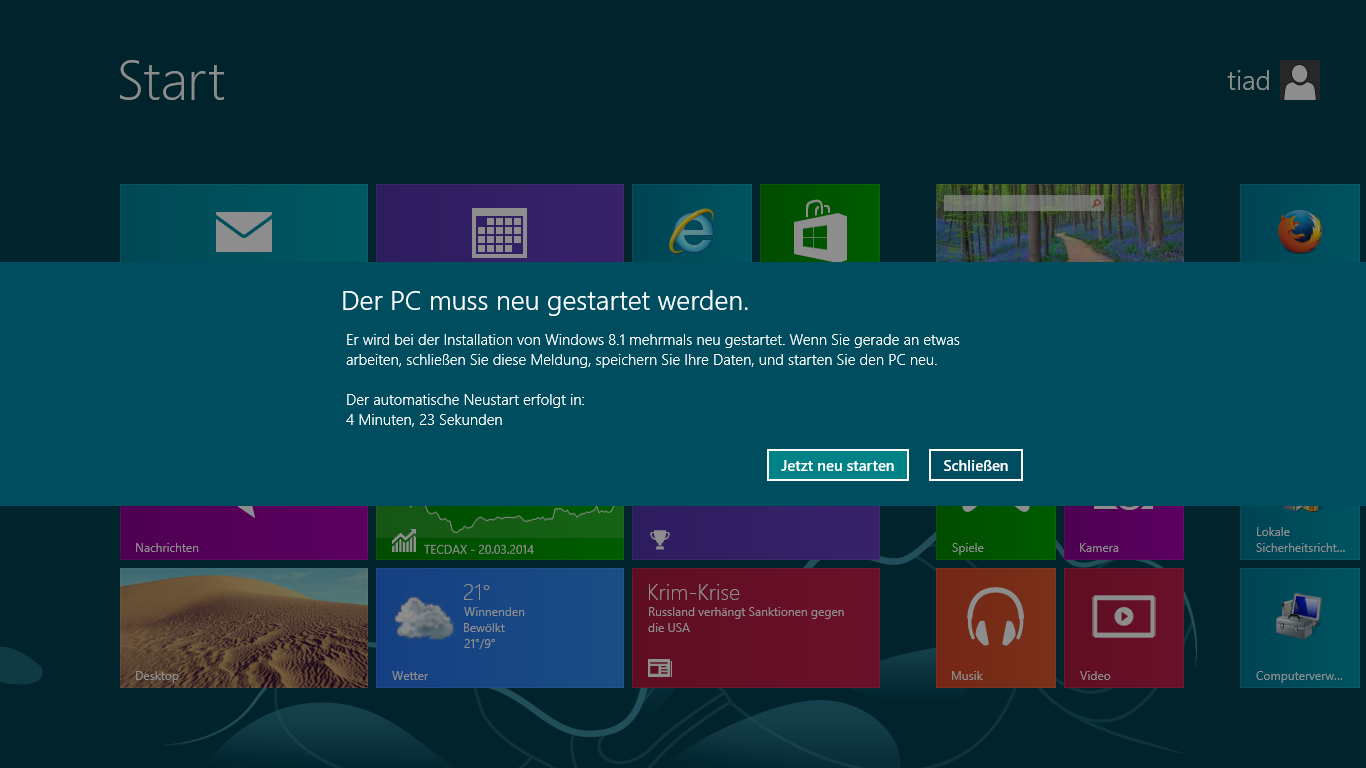This screenshot has width=1366, height=768.
Task: Open the Krim-Krise news tile
Action: coord(755,627)
